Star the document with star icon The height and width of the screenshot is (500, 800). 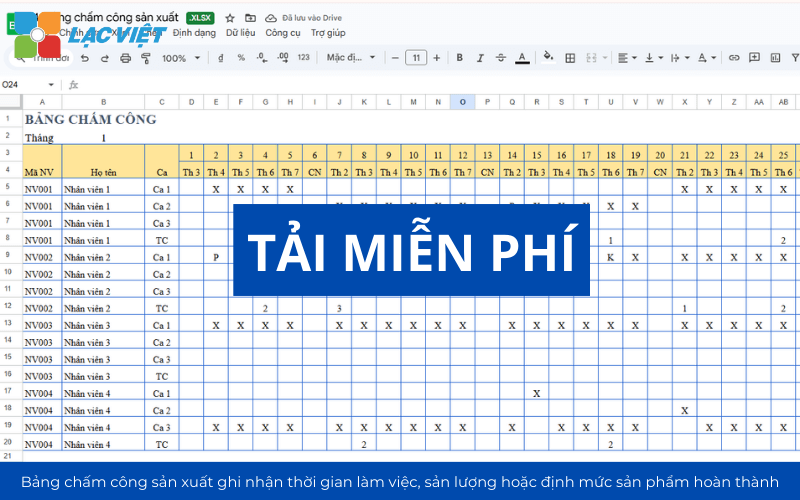pyautogui.click(x=230, y=18)
